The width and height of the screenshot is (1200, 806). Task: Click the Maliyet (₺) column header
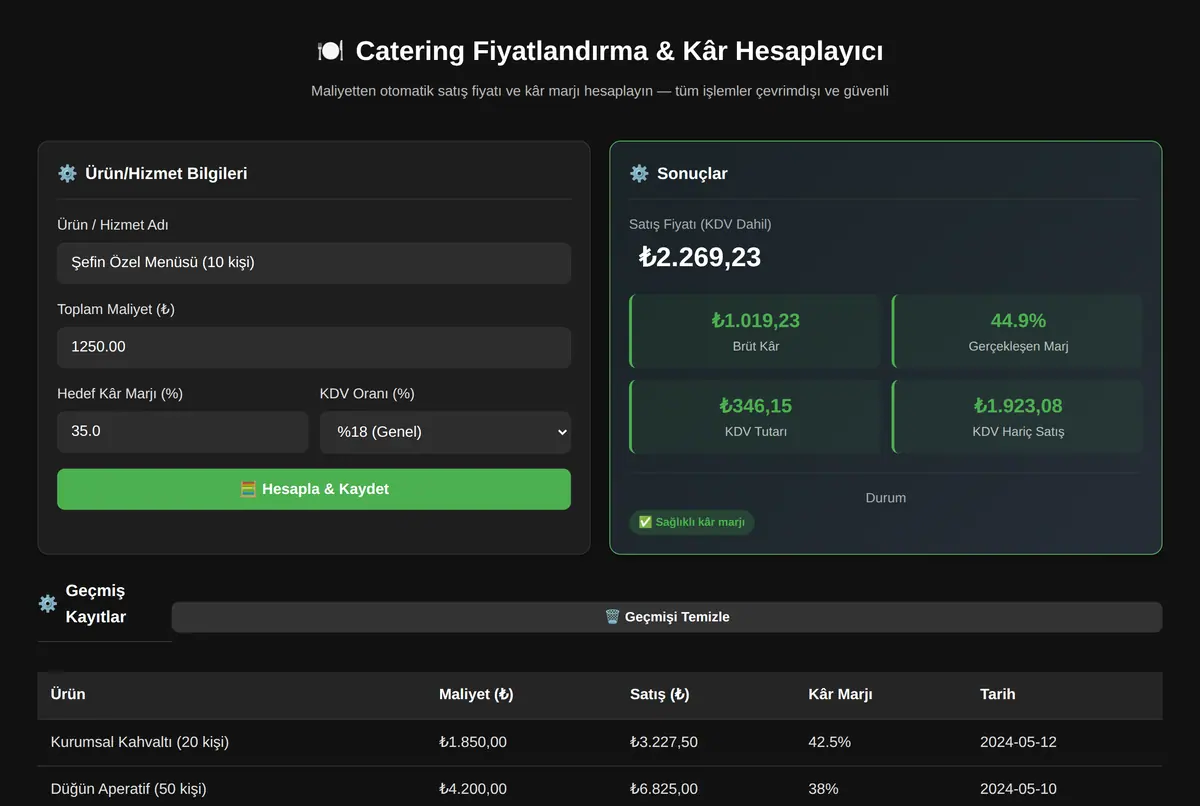point(476,694)
